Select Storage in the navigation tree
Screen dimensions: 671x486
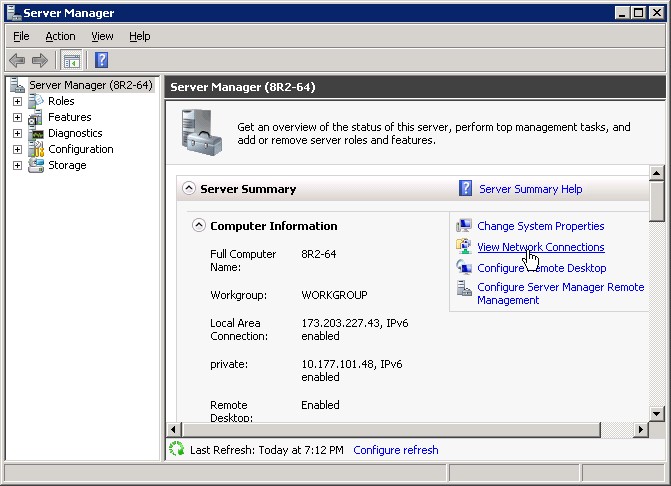[67, 165]
